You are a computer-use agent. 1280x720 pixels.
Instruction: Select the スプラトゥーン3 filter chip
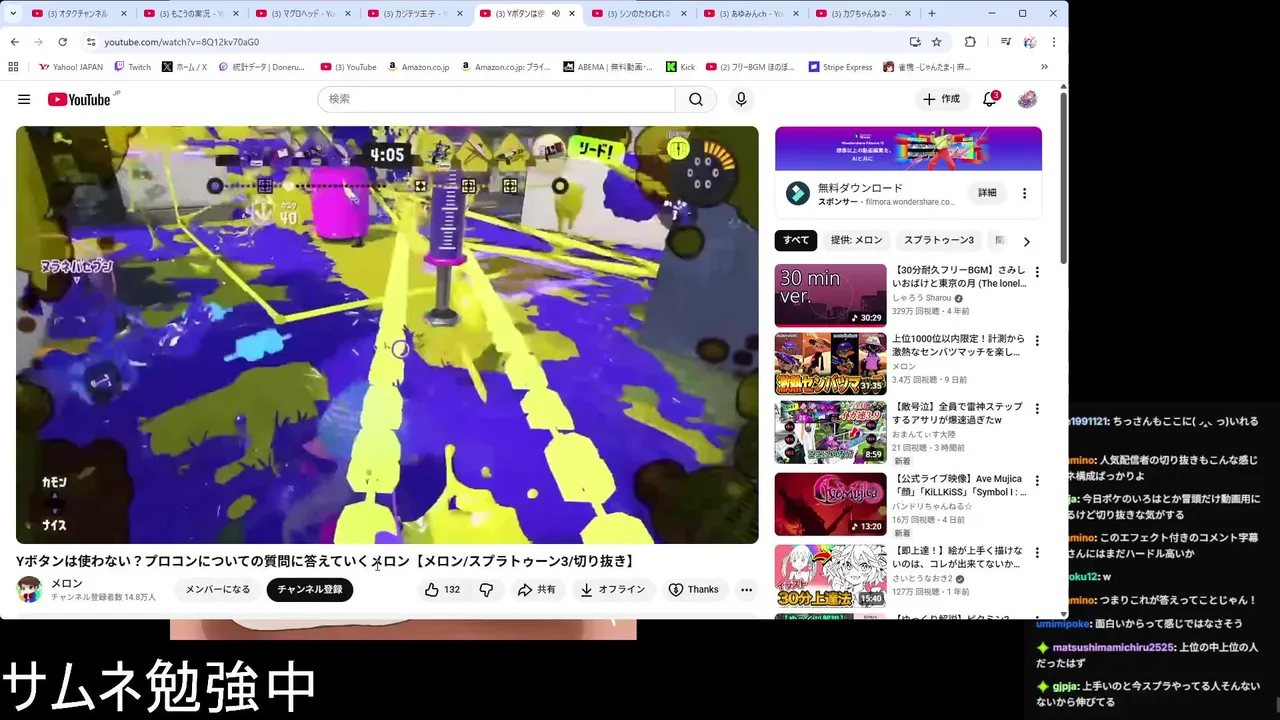(x=939, y=240)
